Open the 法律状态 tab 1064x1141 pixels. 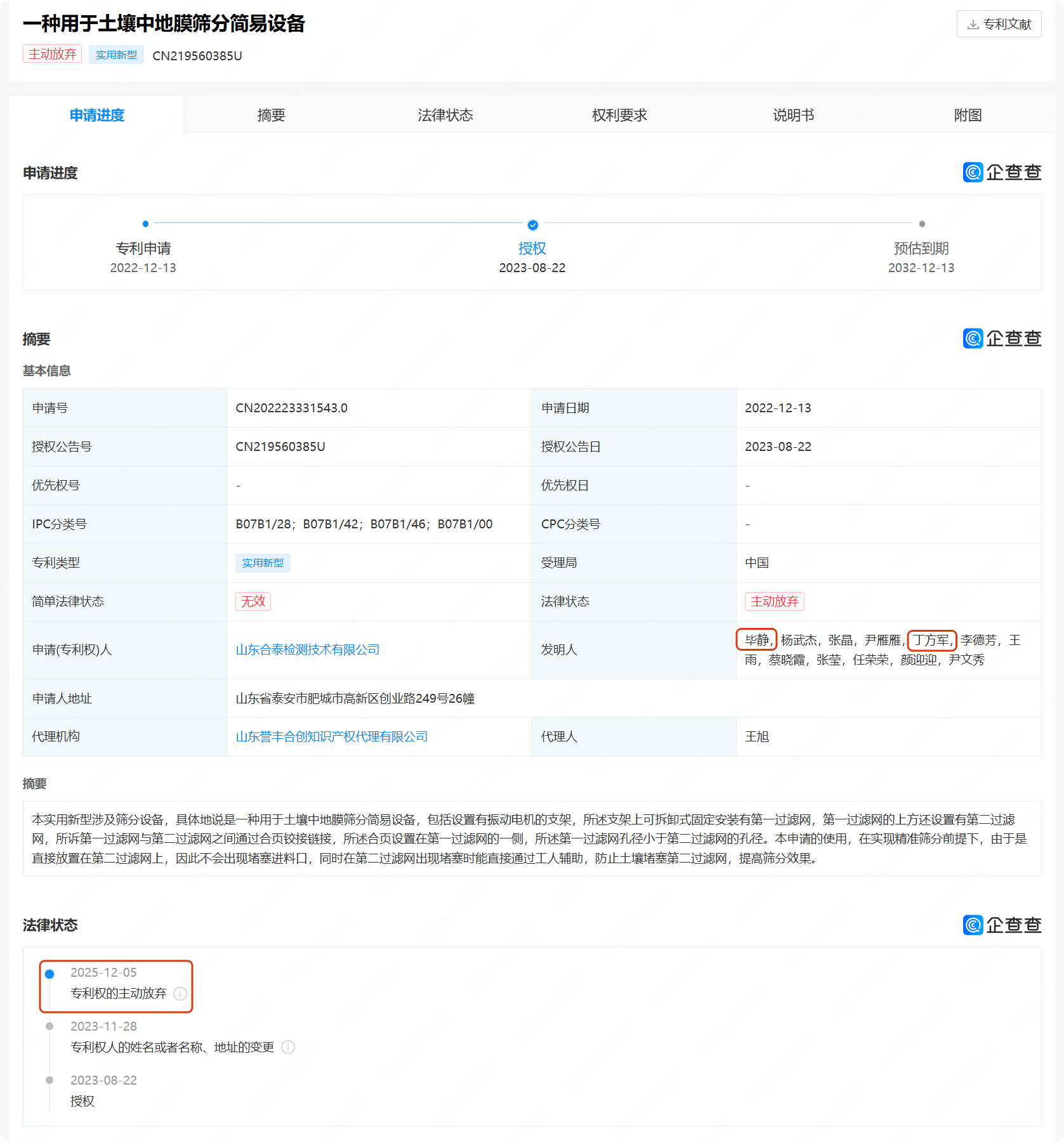(x=445, y=115)
